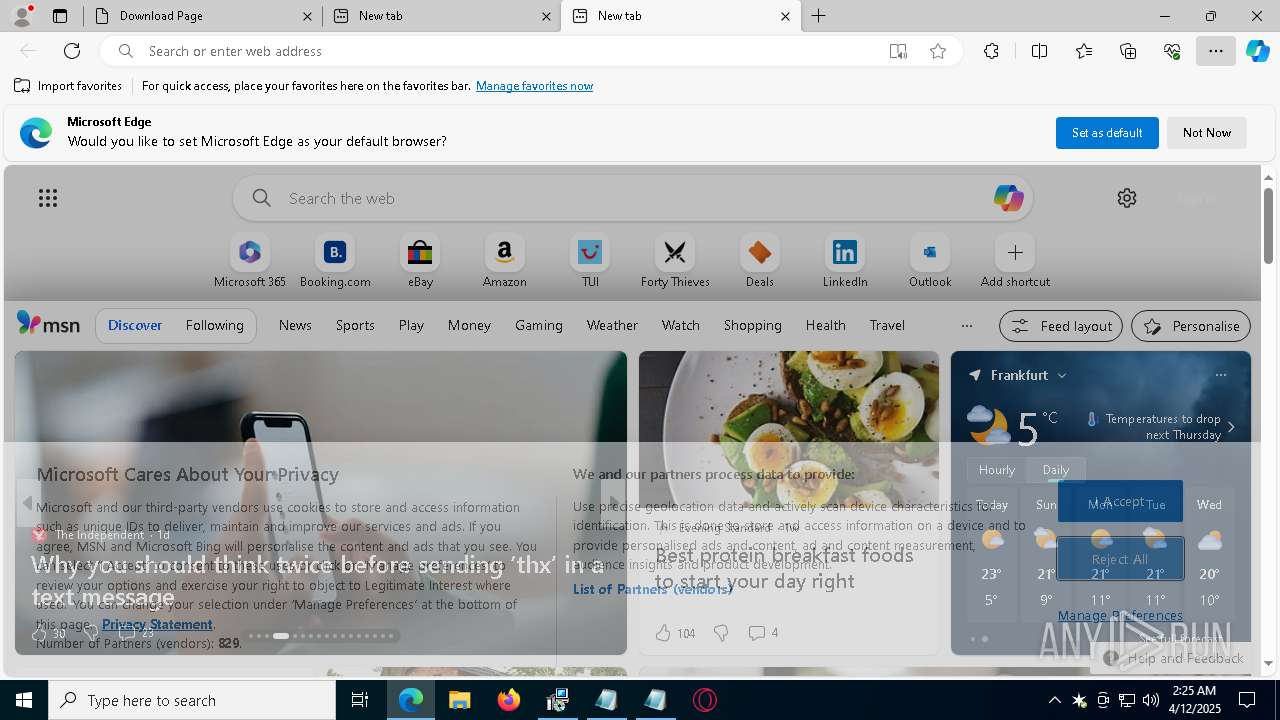Screen dimensions: 1280x720
Task: Open the Extensions puzzle icon
Action: coord(991,51)
